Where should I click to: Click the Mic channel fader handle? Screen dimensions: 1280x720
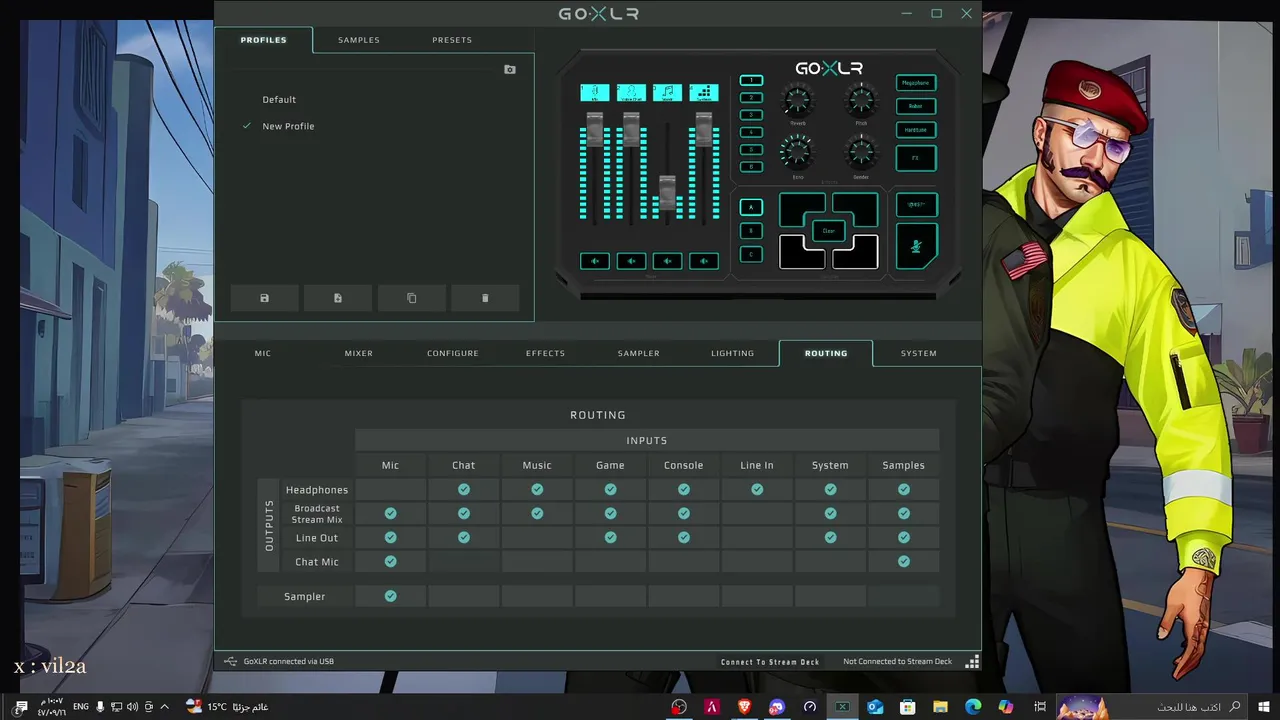tap(595, 130)
